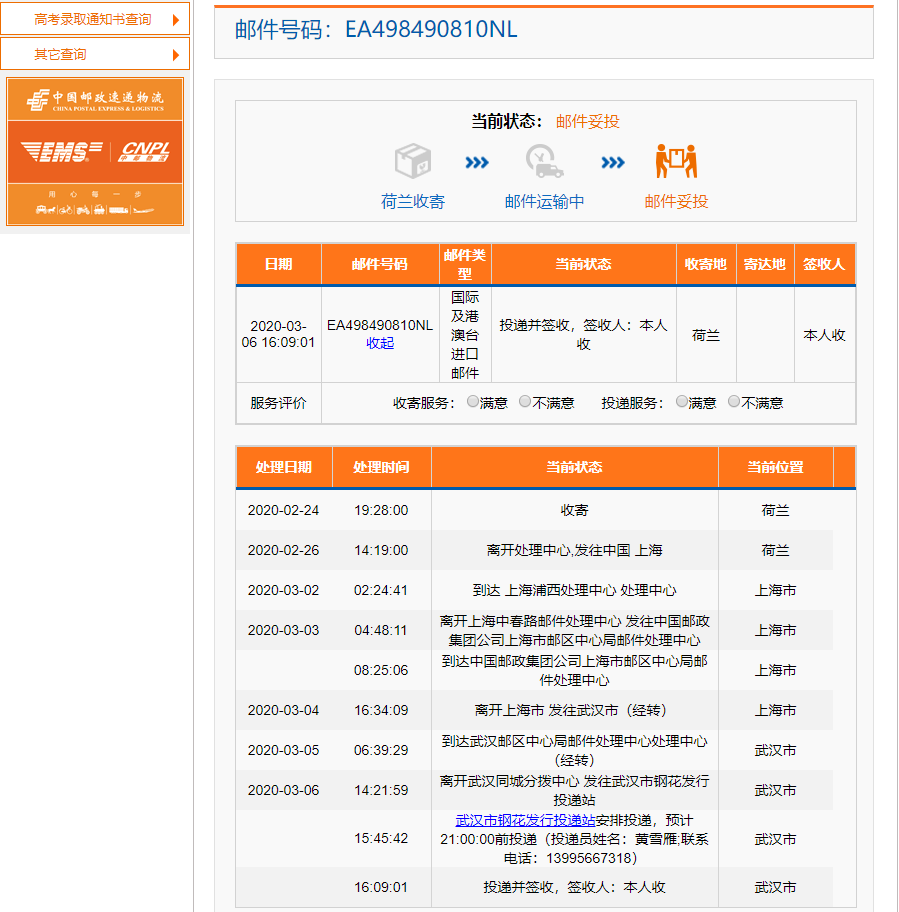Click the 2020-03-06 16:09:01 date cell
The width and height of the screenshot is (899, 912).
(278, 334)
